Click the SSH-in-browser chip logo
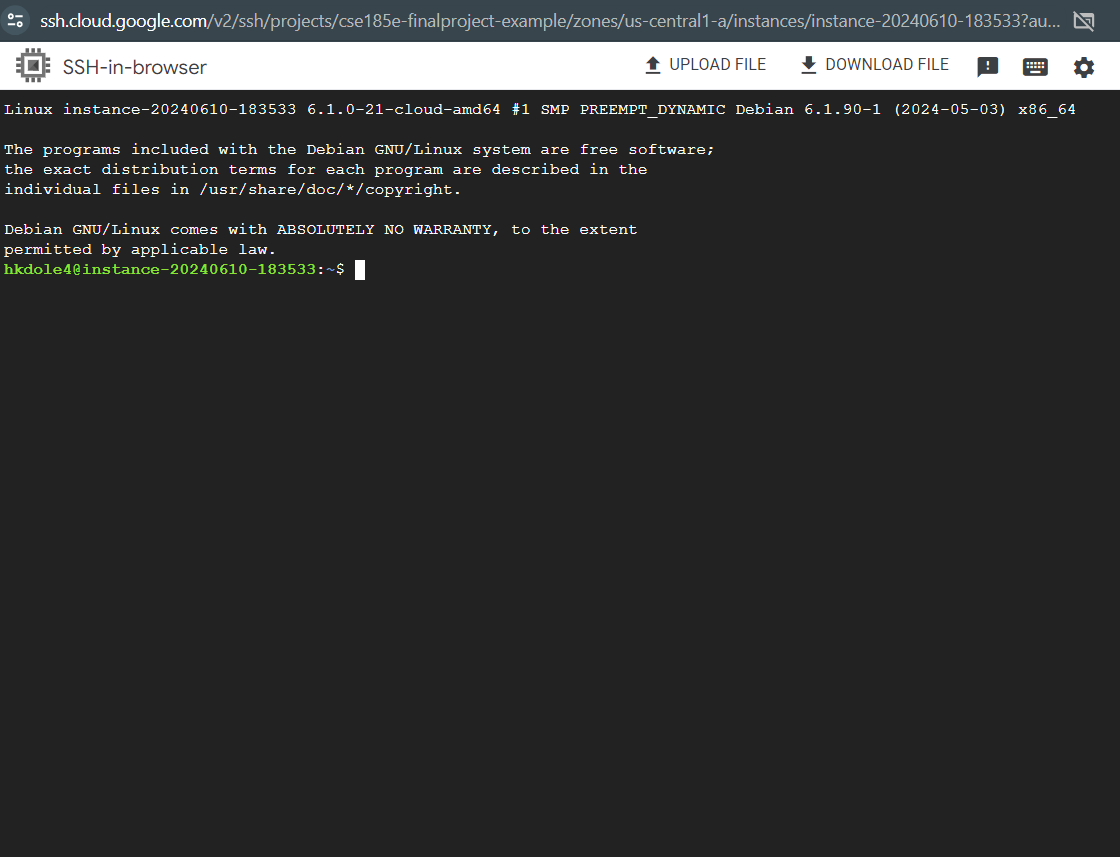1120x857 pixels. coord(33,67)
